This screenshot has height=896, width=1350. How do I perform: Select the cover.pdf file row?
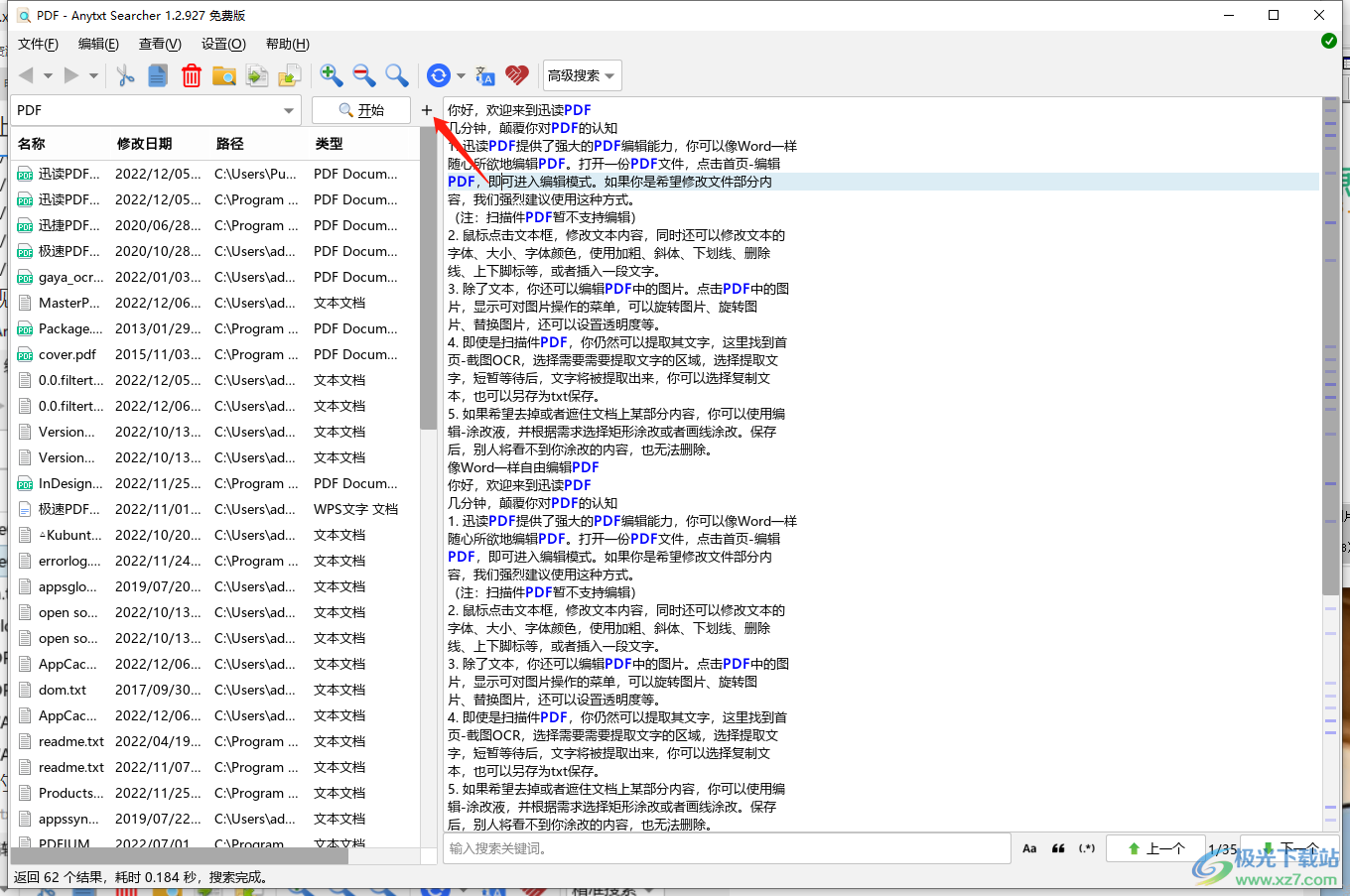coord(214,354)
